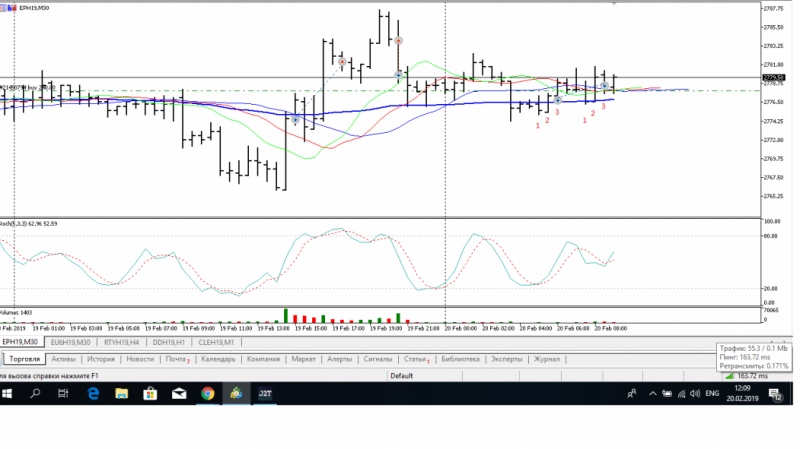Screen dimensions: 800x449
Task: Switch the ENG input language indicator
Action: [x=712, y=393]
